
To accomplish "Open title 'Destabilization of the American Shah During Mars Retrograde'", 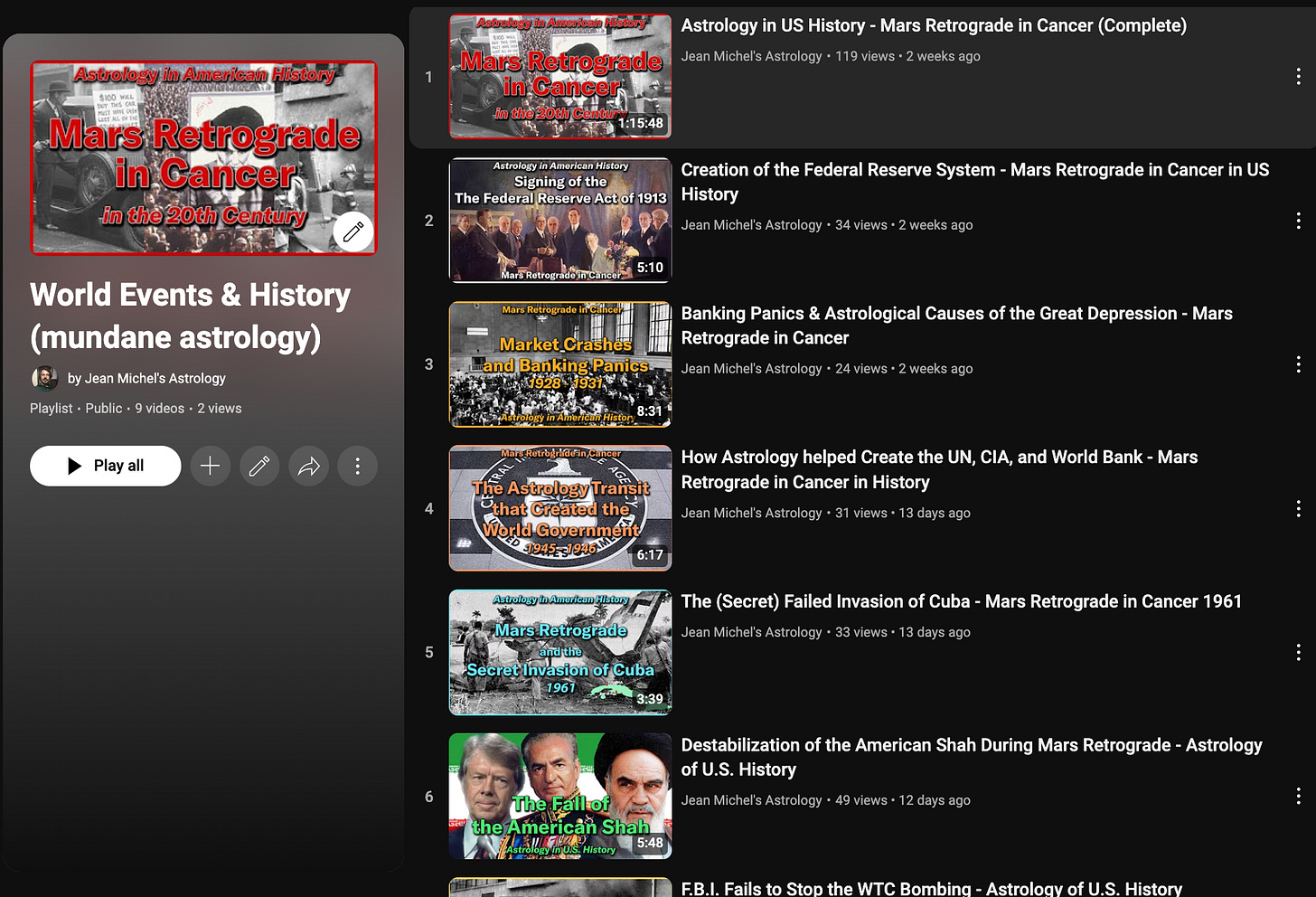I will tap(972, 757).
